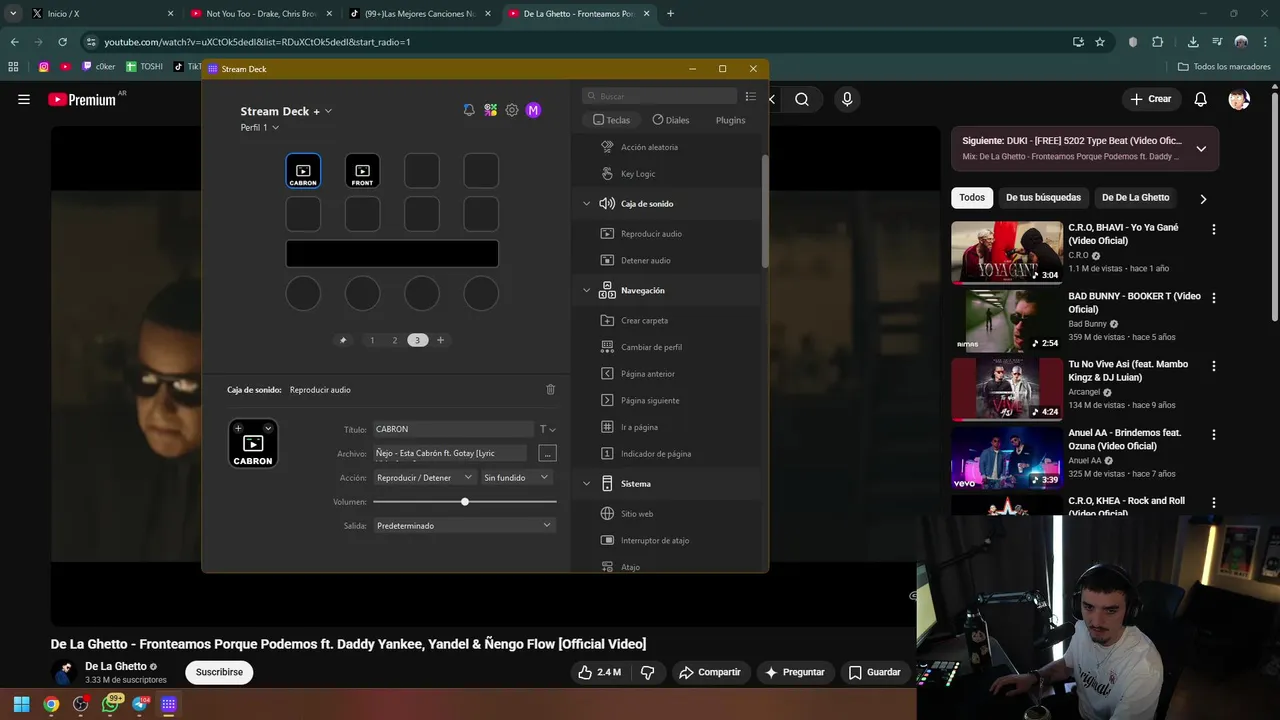Open Stream Deck settings gear
This screenshot has width=1280, height=720.
[512, 110]
